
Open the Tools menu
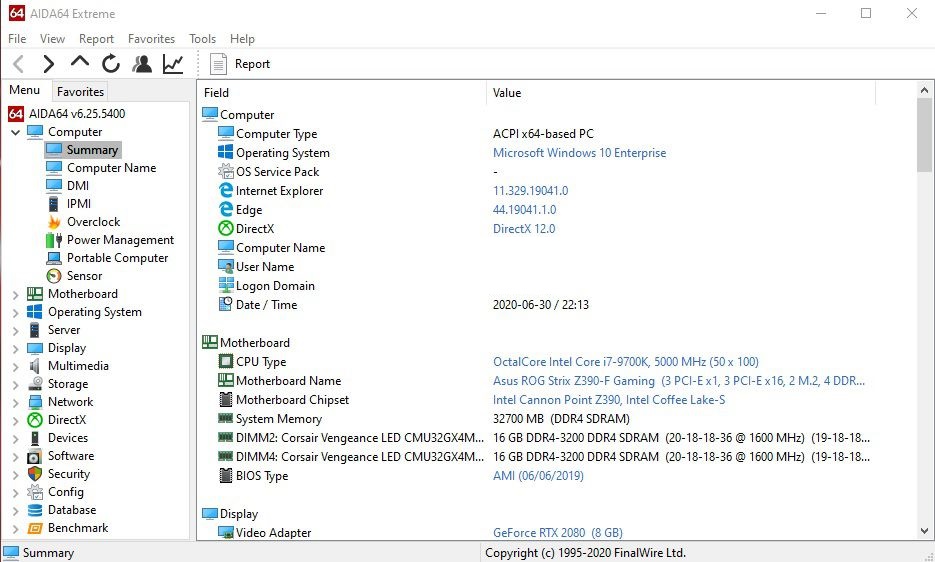(202, 39)
